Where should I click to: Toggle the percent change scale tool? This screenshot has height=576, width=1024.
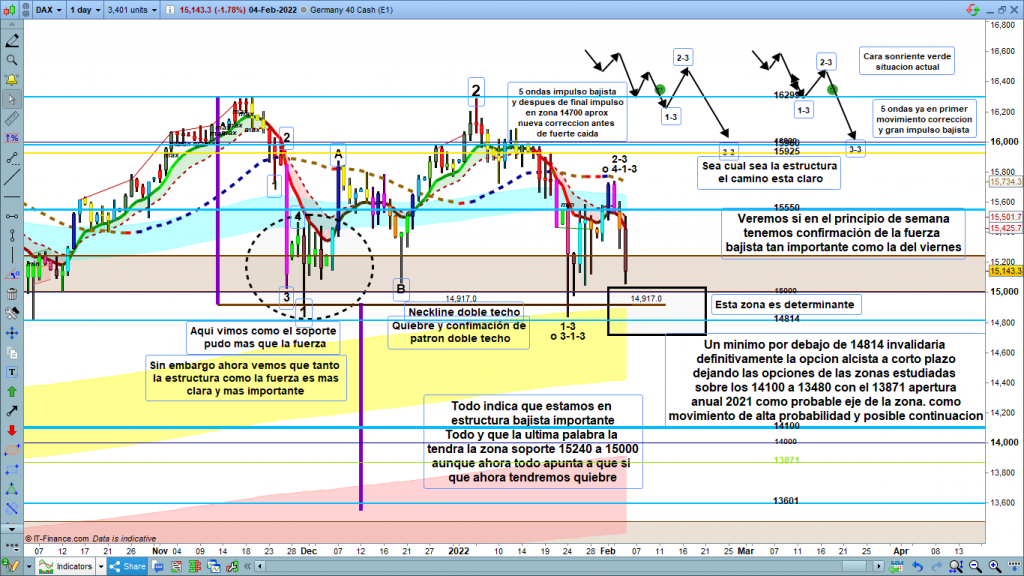pos(11,137)
